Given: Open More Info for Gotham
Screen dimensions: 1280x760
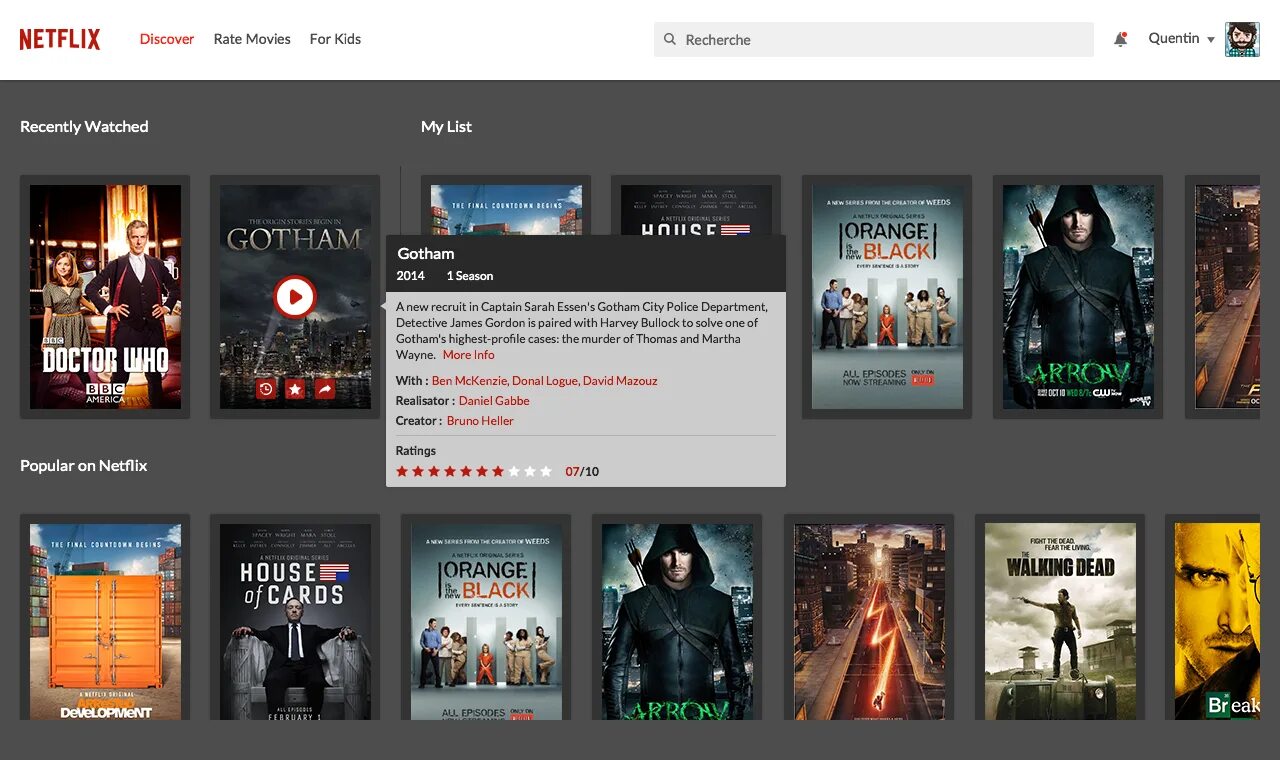Looking at the screenshot, I should (468, 355).
